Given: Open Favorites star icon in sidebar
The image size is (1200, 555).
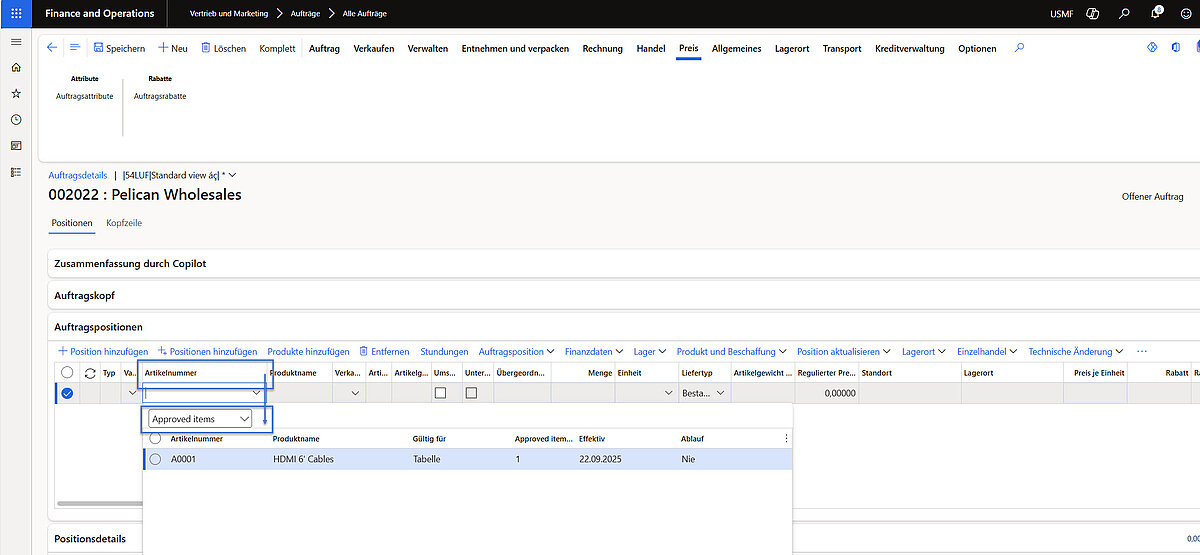Looking at the screenshot, I should pyautogui.click(x=16, y=93).
